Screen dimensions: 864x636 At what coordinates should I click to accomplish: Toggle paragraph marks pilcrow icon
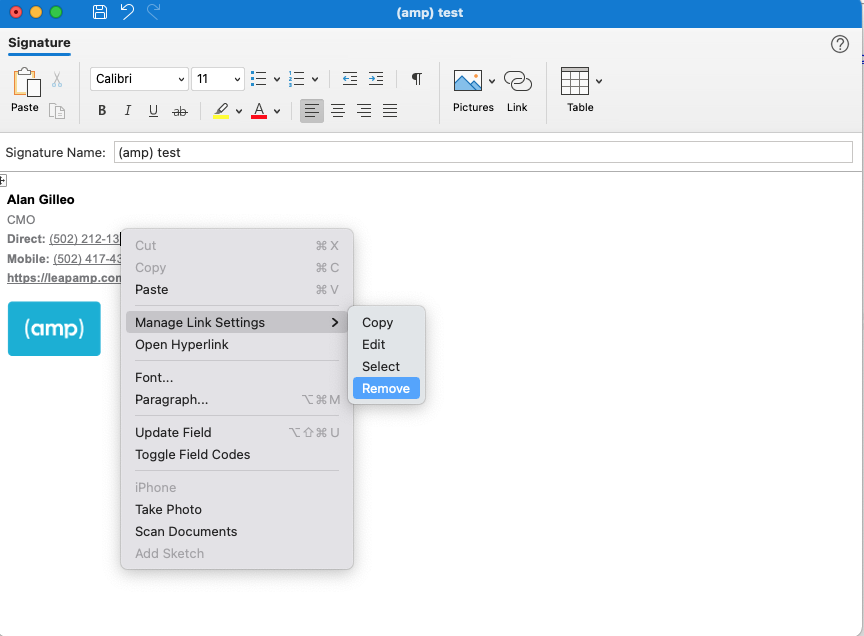[417, 79]
